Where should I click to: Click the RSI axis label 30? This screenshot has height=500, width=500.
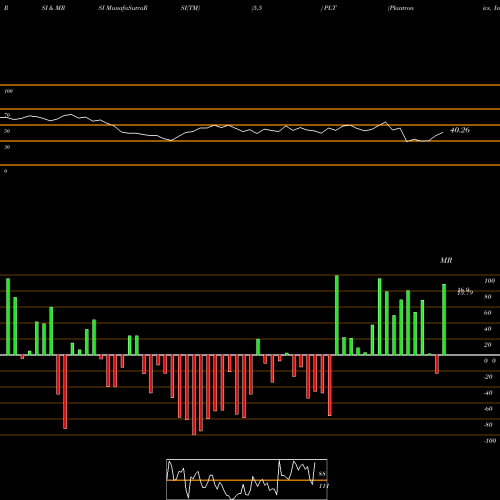point(7,147)
